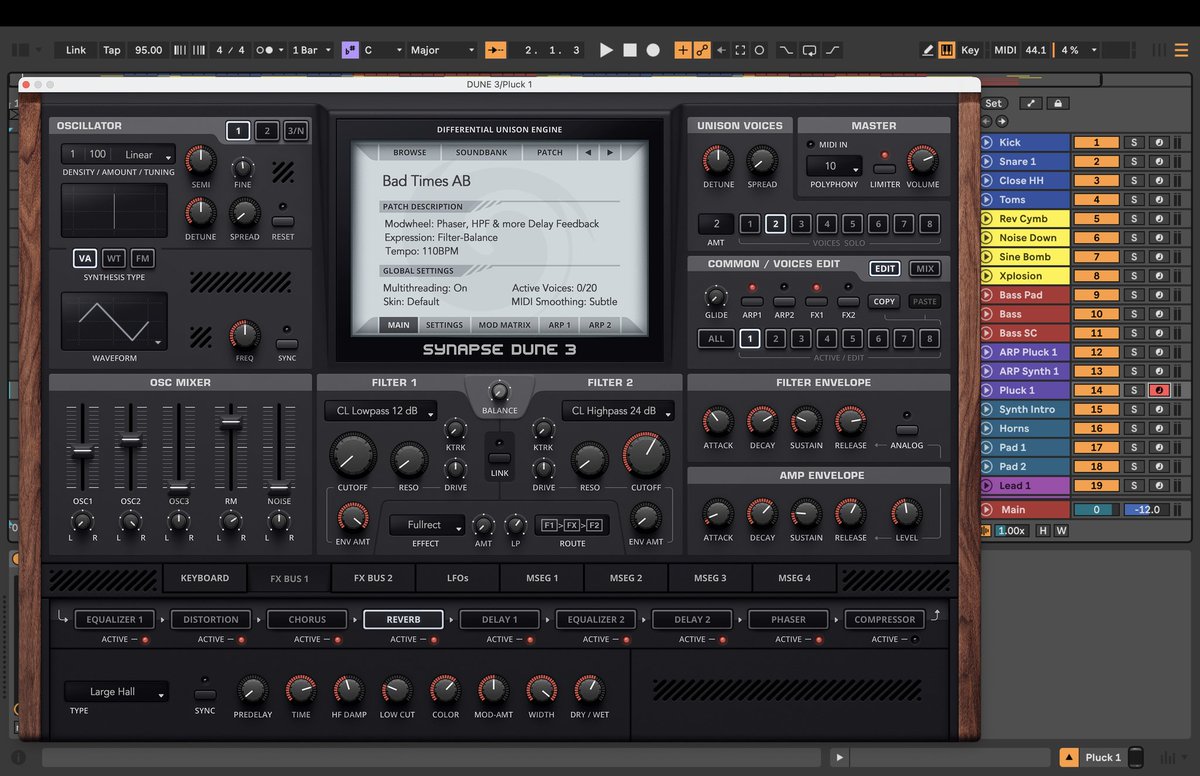The width and height of the screenshot is (1200, 776).
Task: Toggle the orange automation arm icon
Action: pos(702,50)
